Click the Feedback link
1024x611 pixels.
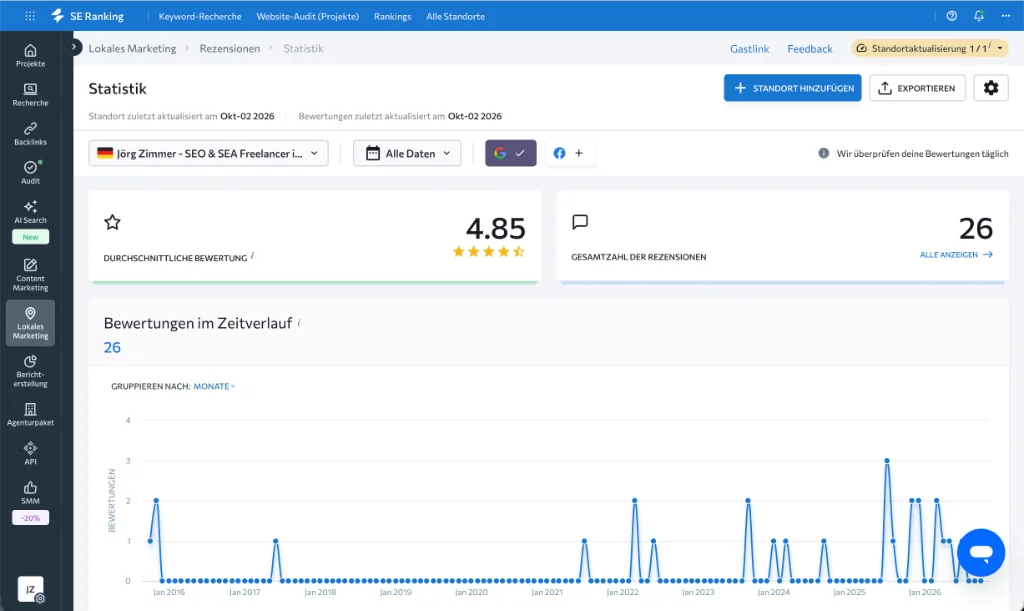810,49
